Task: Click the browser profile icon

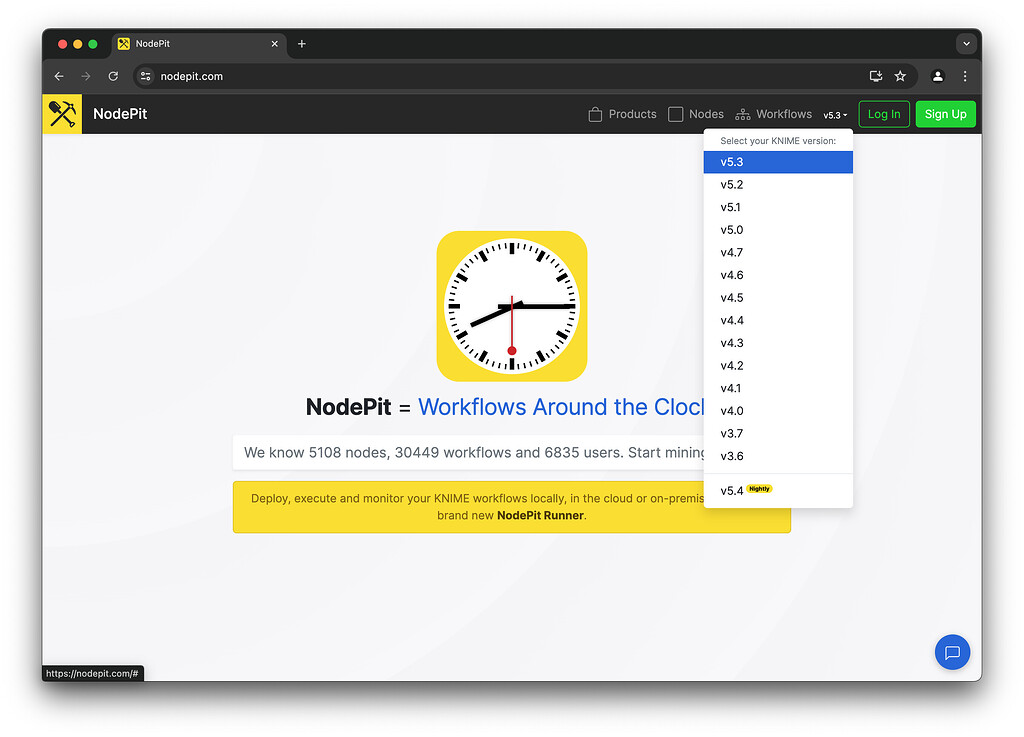Action: coord(937,76)
